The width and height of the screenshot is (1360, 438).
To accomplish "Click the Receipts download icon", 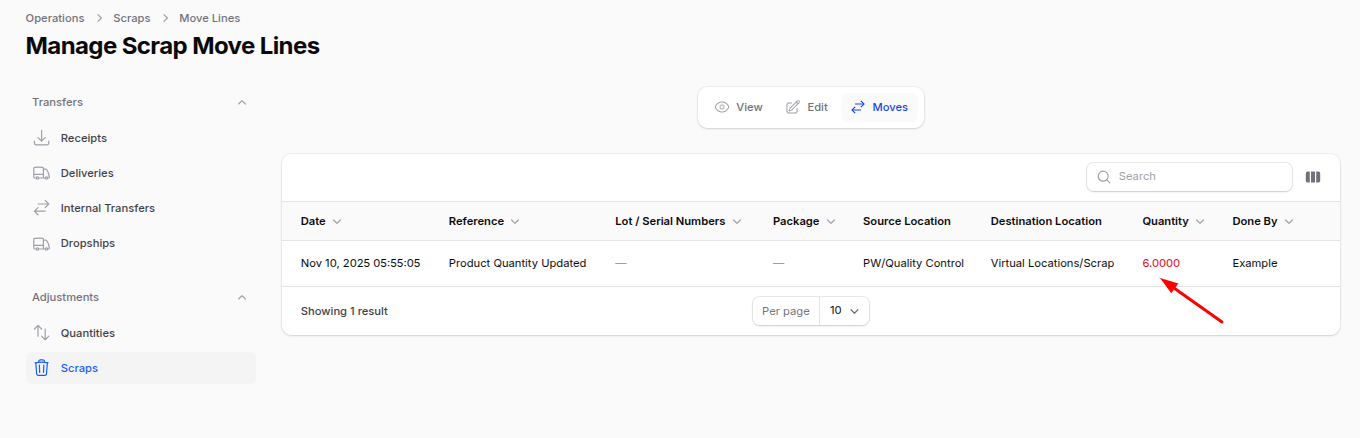I will (x=42, y=138).
